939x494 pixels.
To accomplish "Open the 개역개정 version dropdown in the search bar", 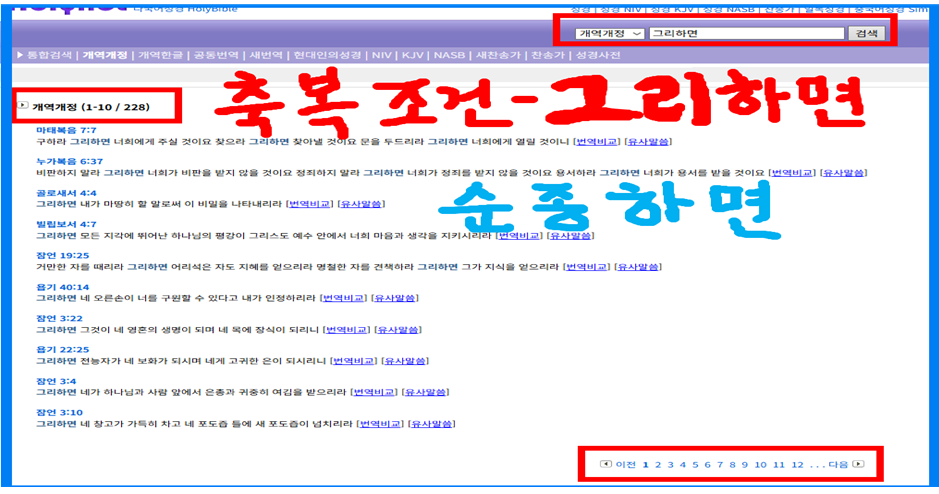I will point(609,33).
